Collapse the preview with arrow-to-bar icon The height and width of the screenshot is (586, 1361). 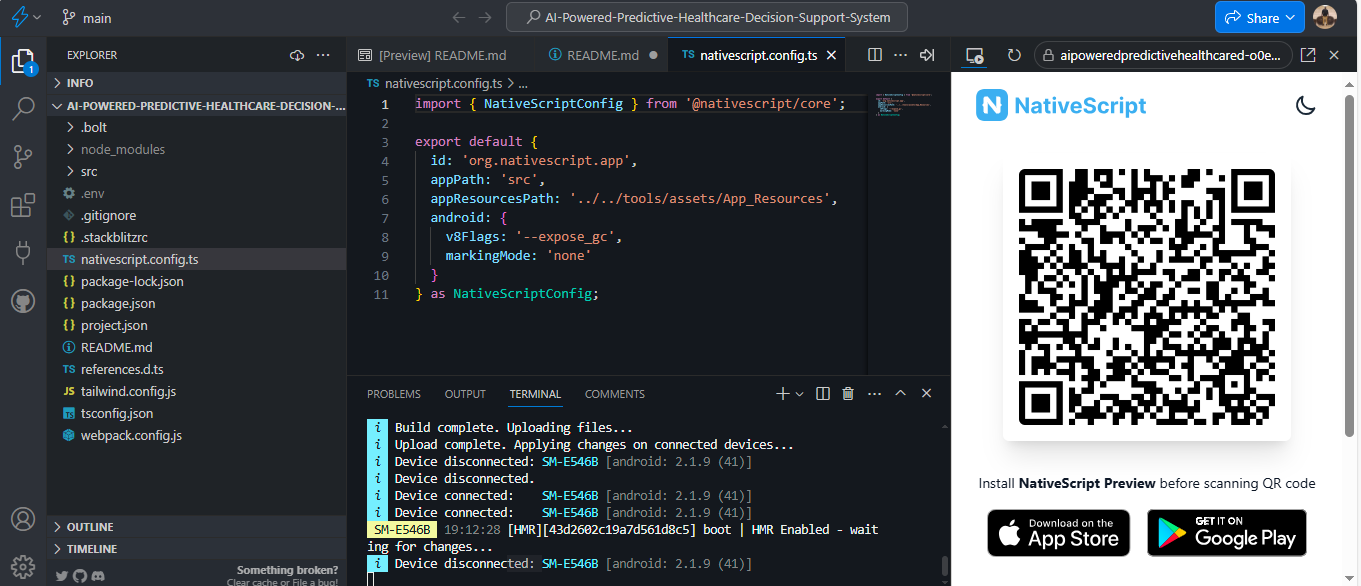927,55
